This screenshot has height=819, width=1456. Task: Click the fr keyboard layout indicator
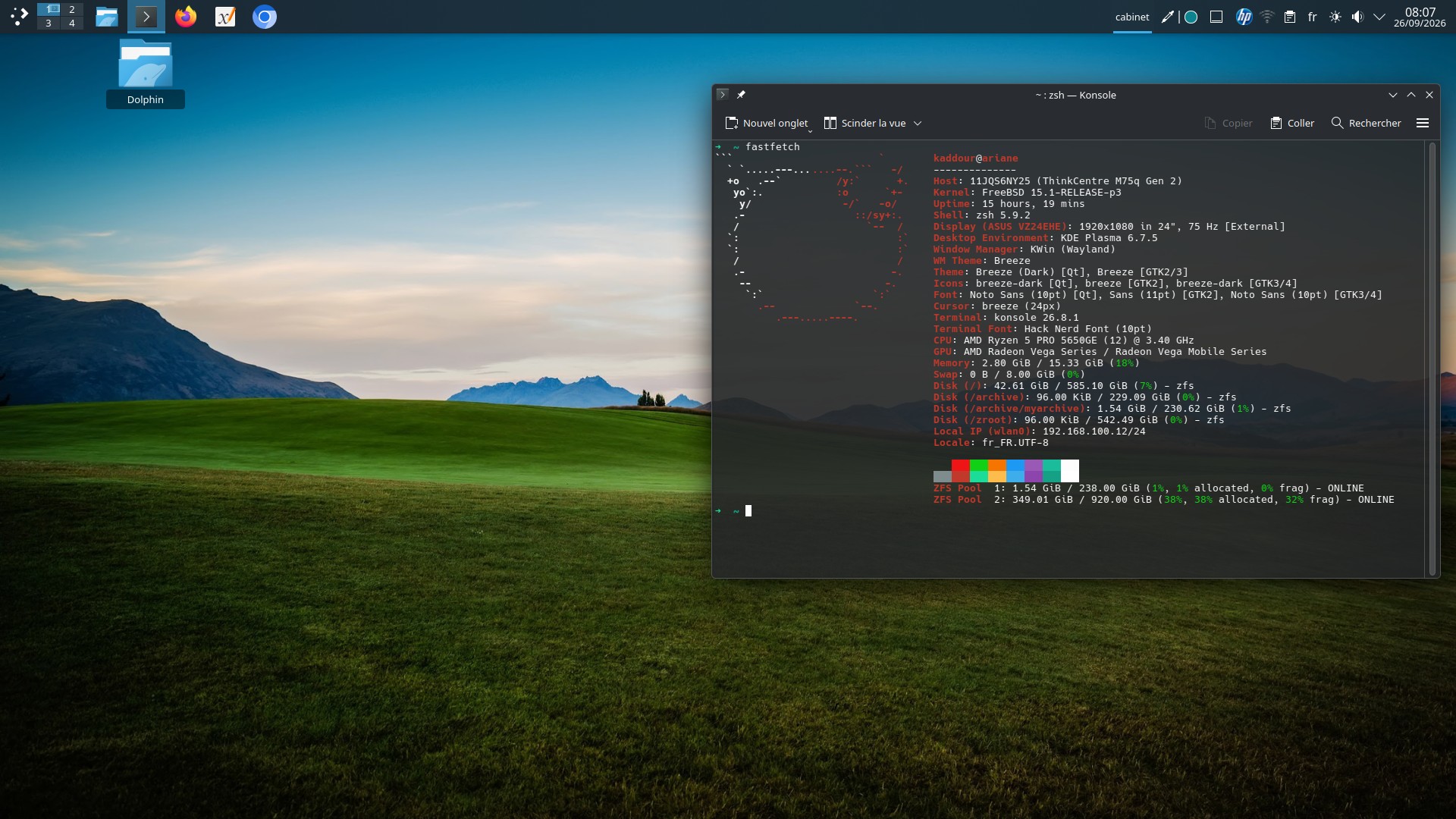pos(1313,17)
